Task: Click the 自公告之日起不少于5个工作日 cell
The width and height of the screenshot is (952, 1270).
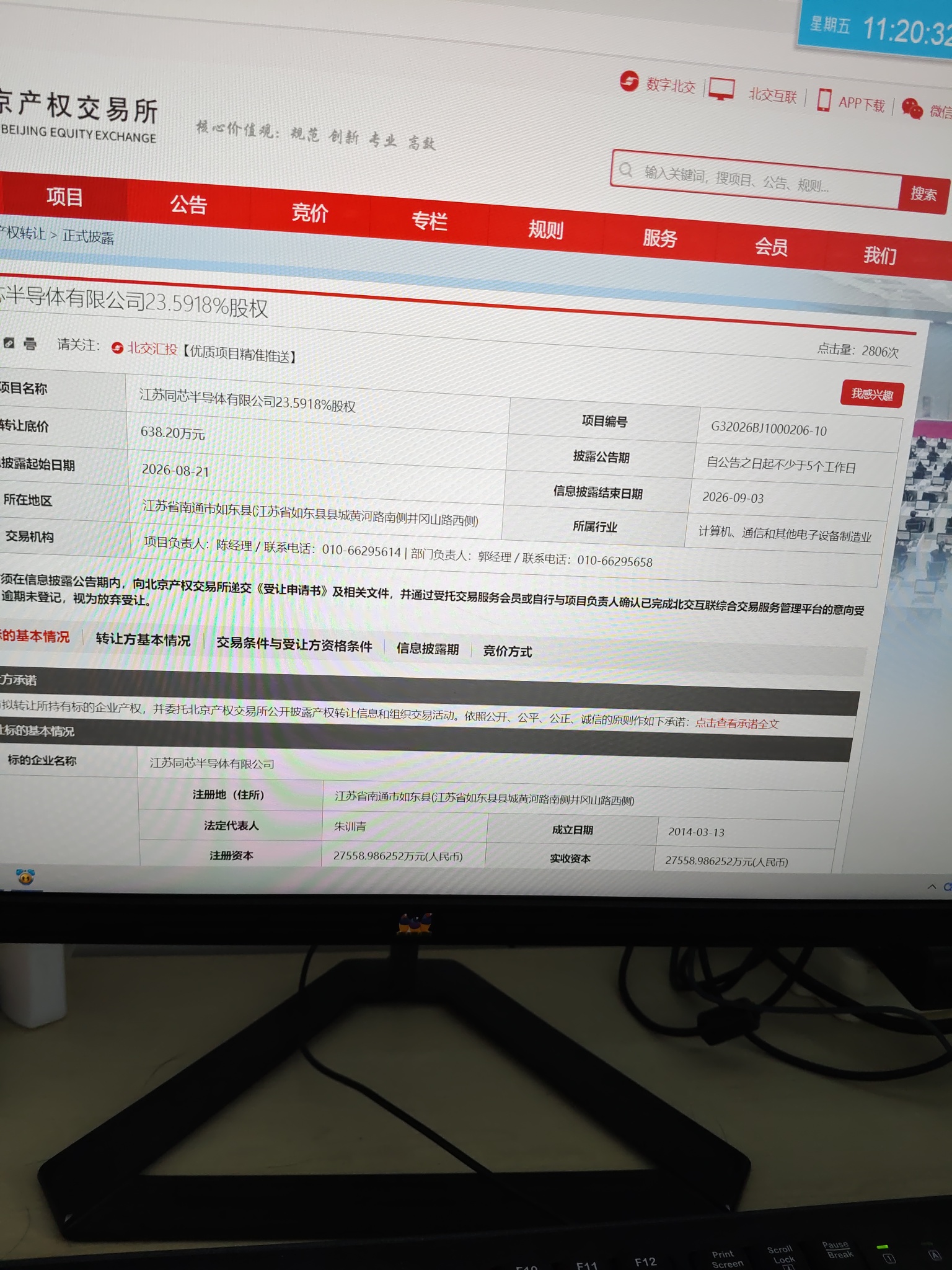Action: pos(781,465)
